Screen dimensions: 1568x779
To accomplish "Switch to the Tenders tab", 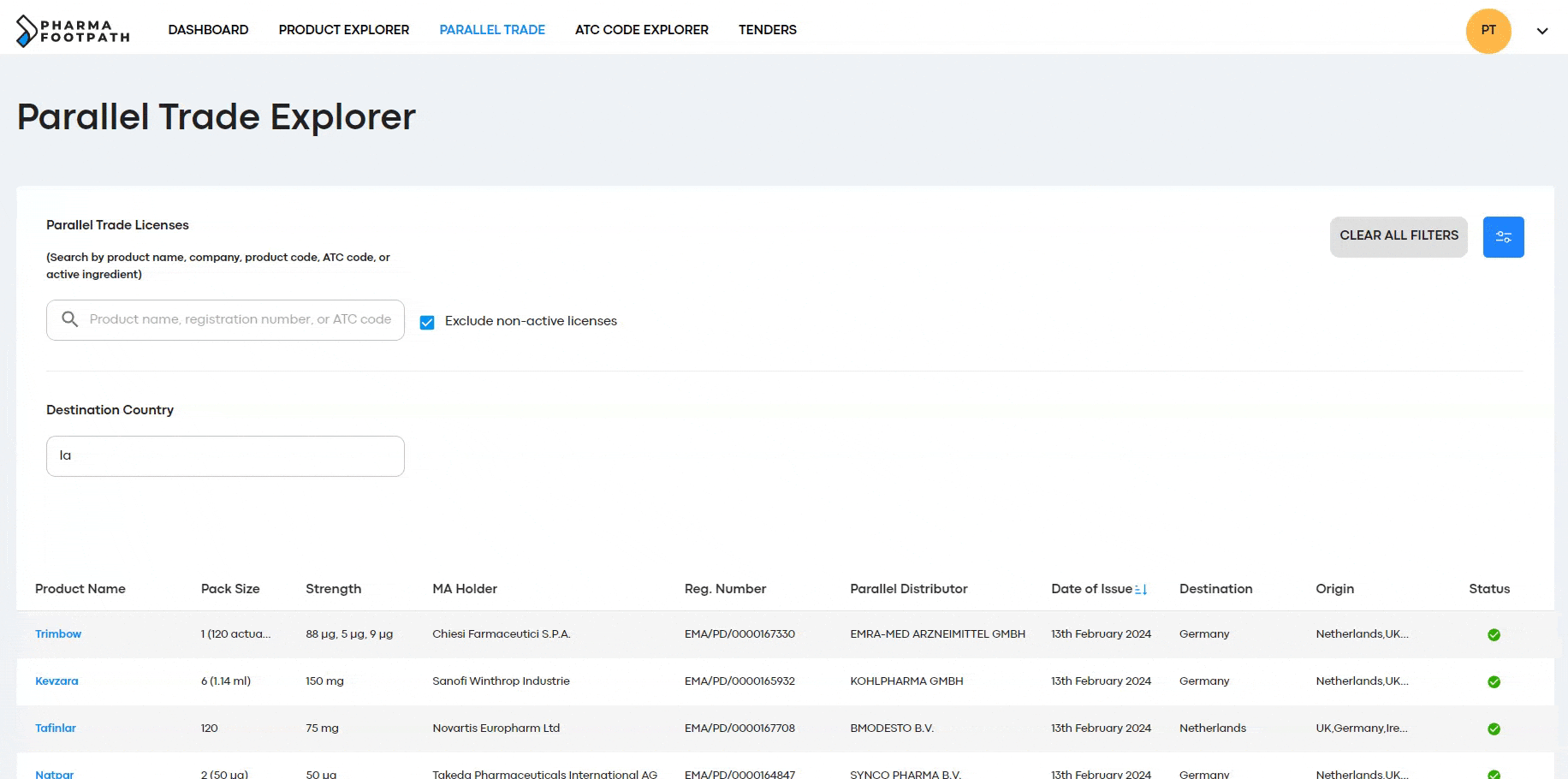I will click(768, 30).
